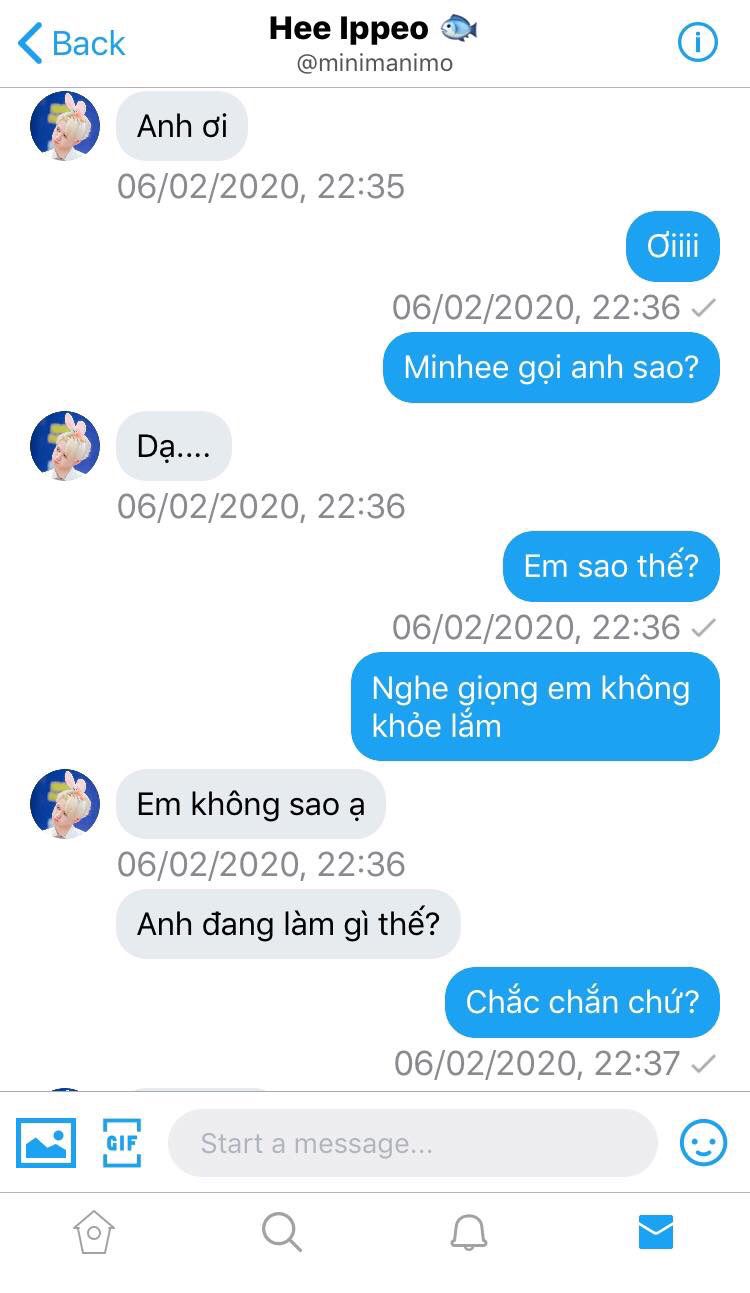Open conversation info icon
The width and height of the screenshot is (750, 1293).
pyautogui.click(x=698, y=43)
